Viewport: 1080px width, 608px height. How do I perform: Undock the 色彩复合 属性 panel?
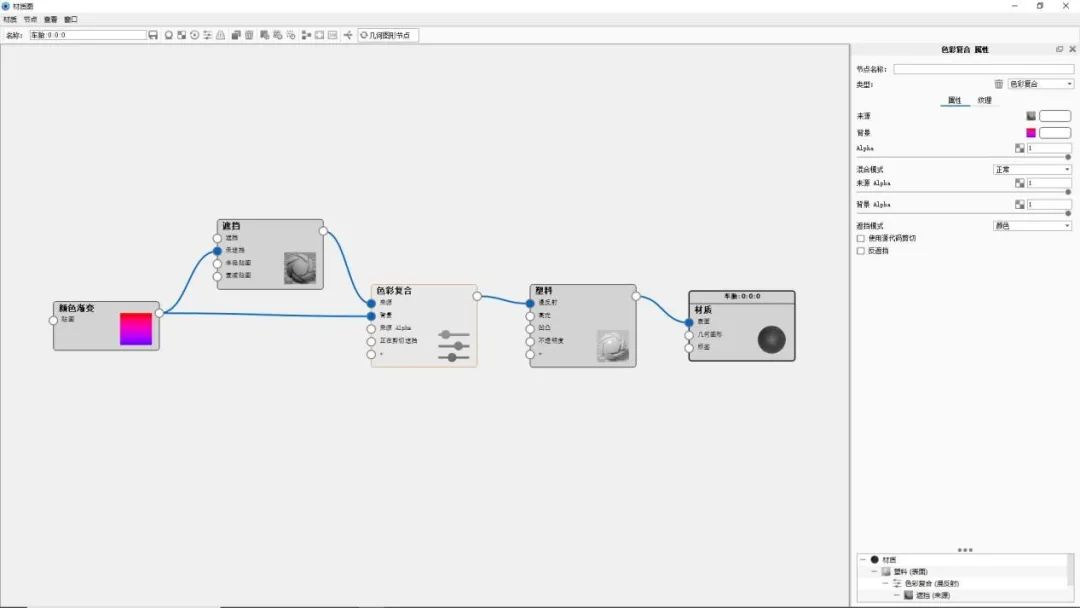(x=1059, y=49)
